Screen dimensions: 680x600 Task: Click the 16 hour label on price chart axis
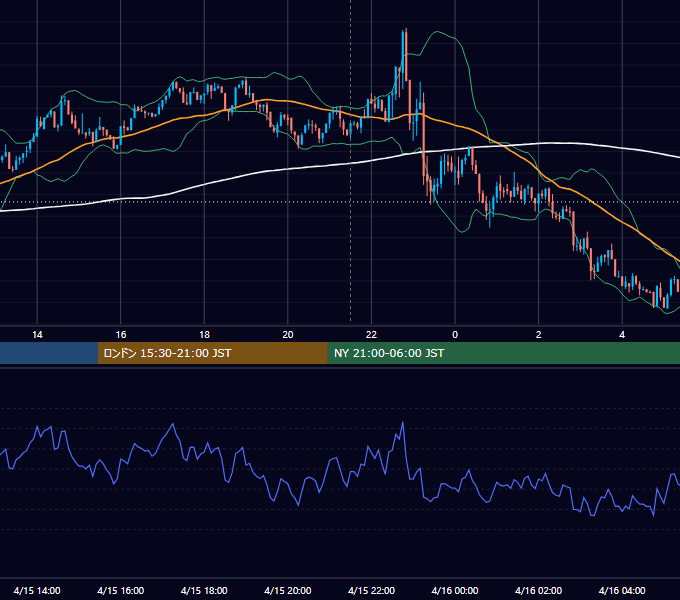[x=121, y=335]
